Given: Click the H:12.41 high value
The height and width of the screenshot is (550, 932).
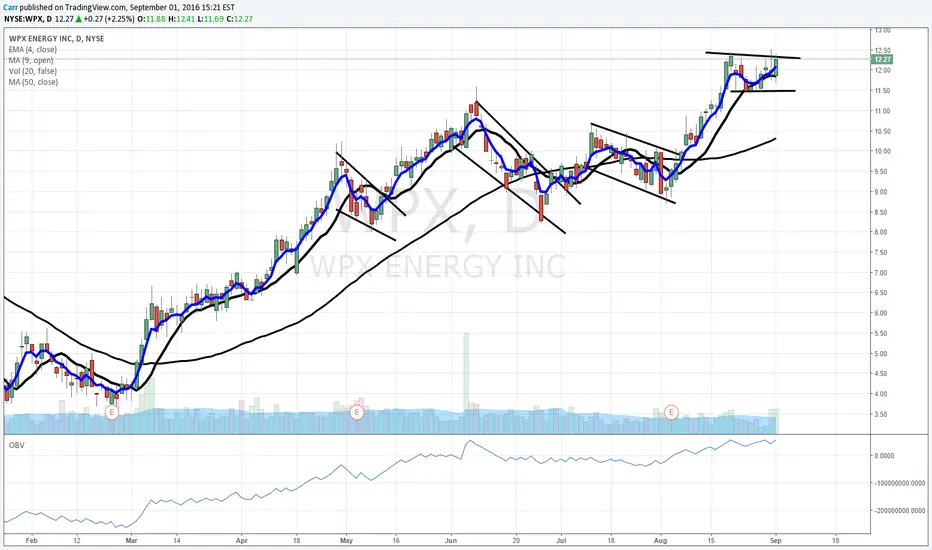Looking at the screenshot, I should tap(182, 19).
